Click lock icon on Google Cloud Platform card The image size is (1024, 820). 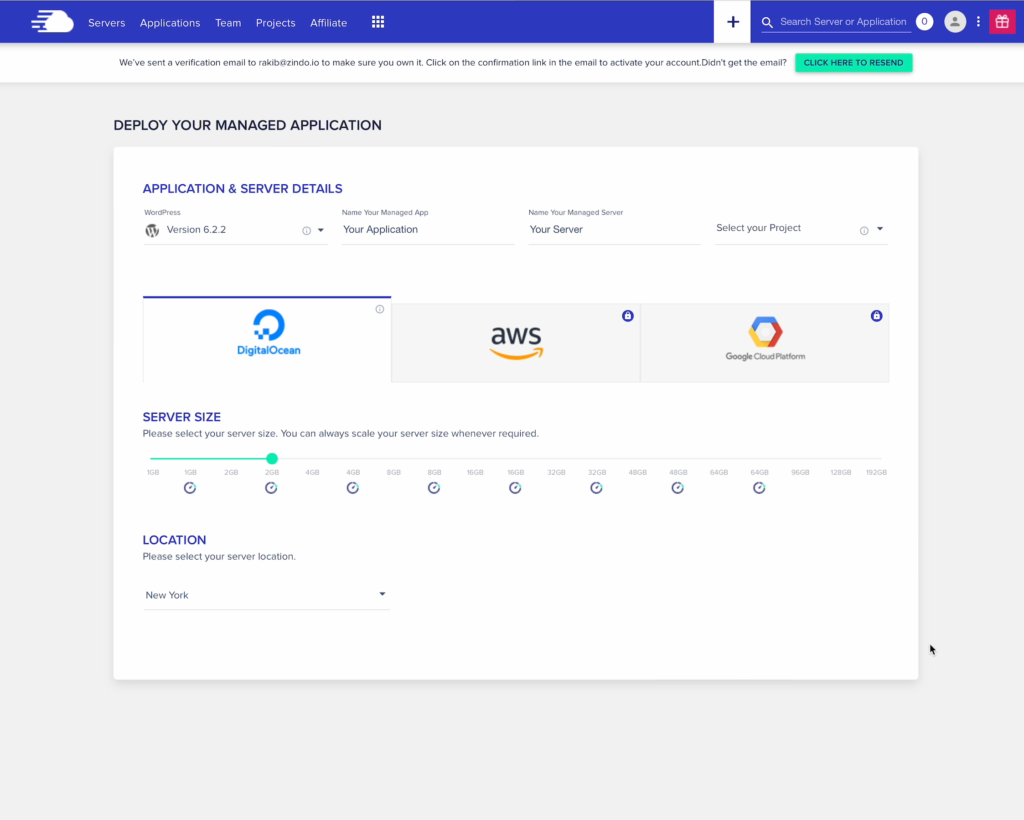tap(876, 316)
